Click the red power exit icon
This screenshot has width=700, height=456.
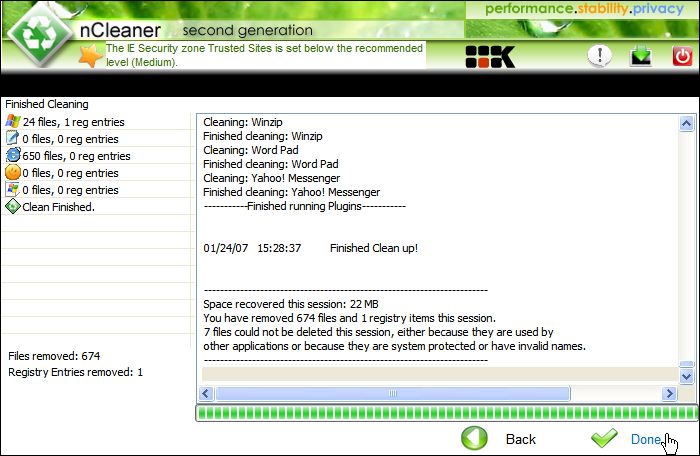pos(682,56)
